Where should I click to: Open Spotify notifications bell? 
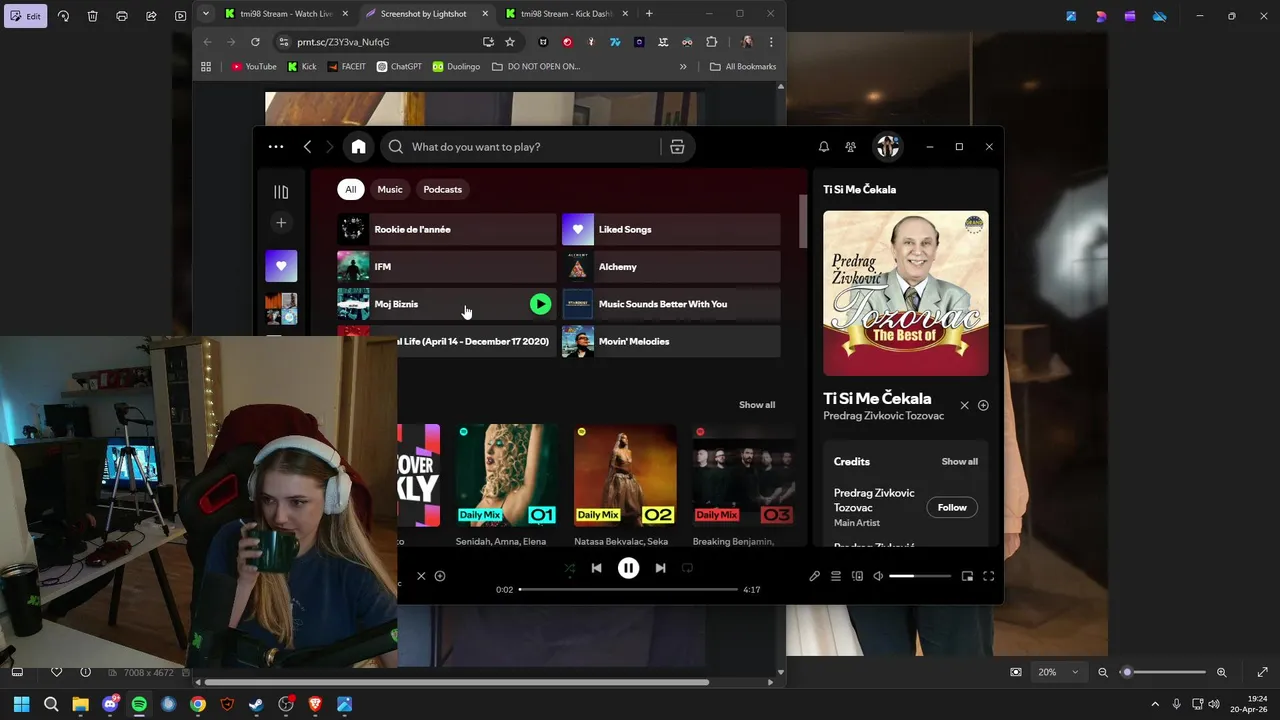pos(824,147)
